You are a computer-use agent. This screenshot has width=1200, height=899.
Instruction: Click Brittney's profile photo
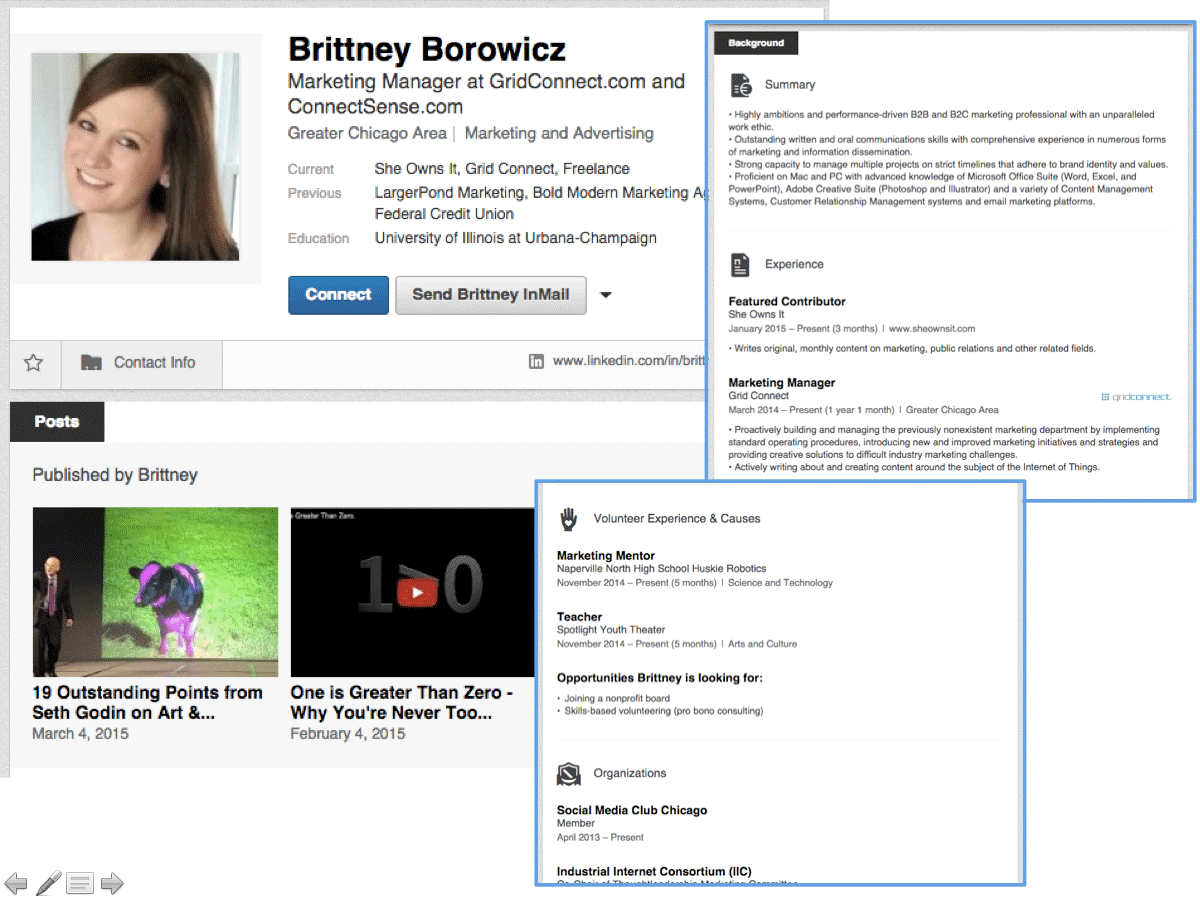click(x=135, y=157)
